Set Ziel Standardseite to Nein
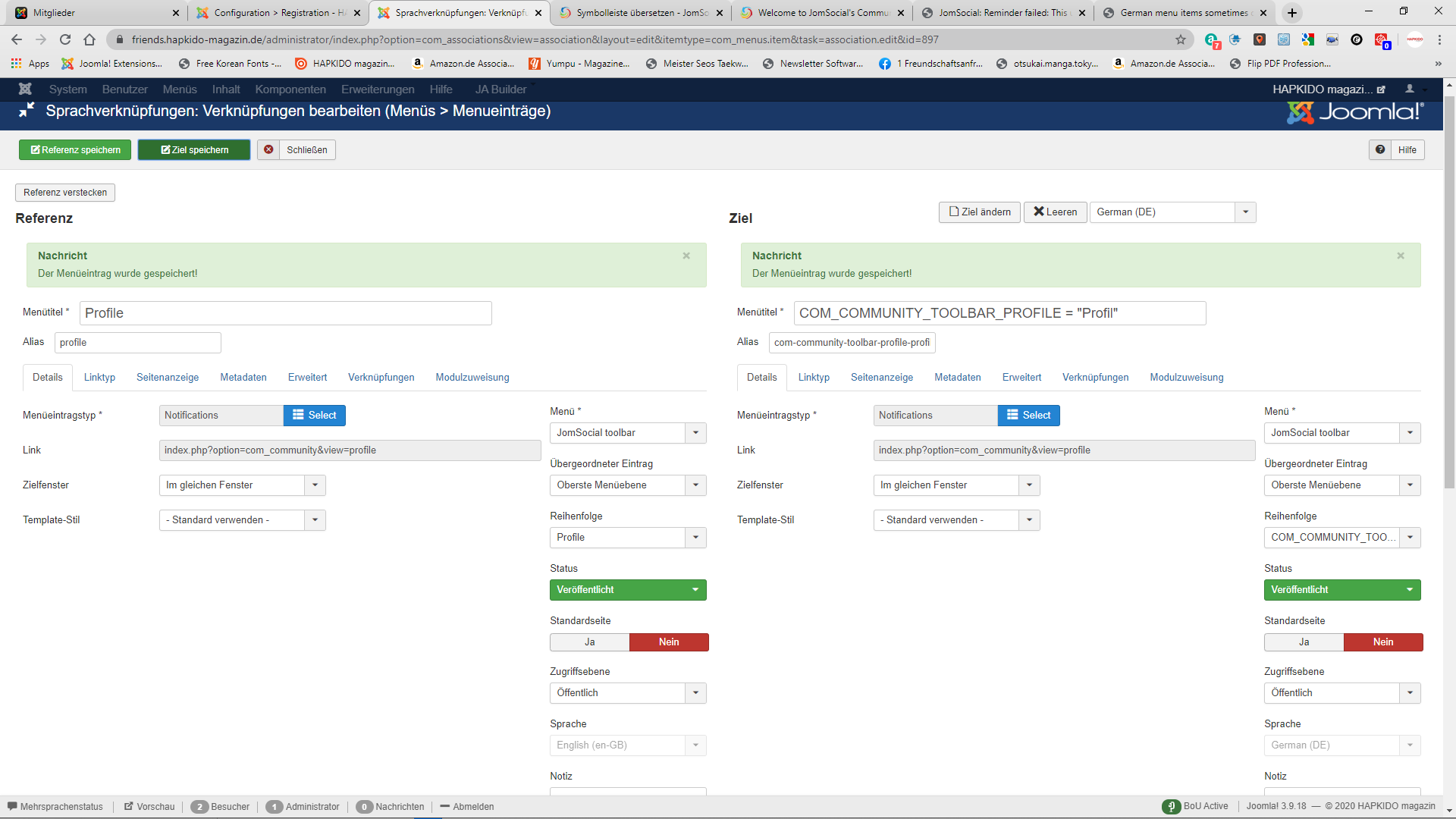 pos(1382,642)
